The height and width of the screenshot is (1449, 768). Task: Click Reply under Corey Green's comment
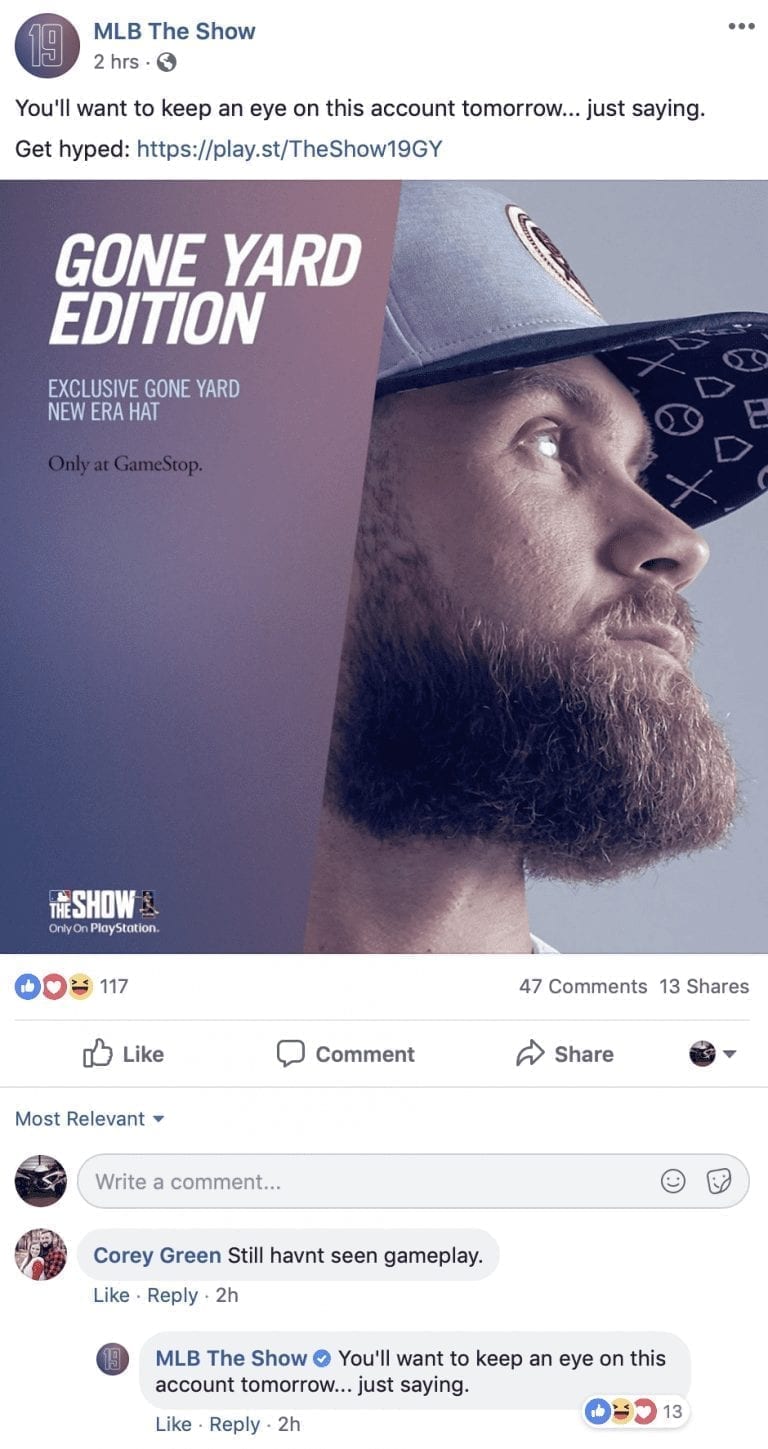point(172,1295)
